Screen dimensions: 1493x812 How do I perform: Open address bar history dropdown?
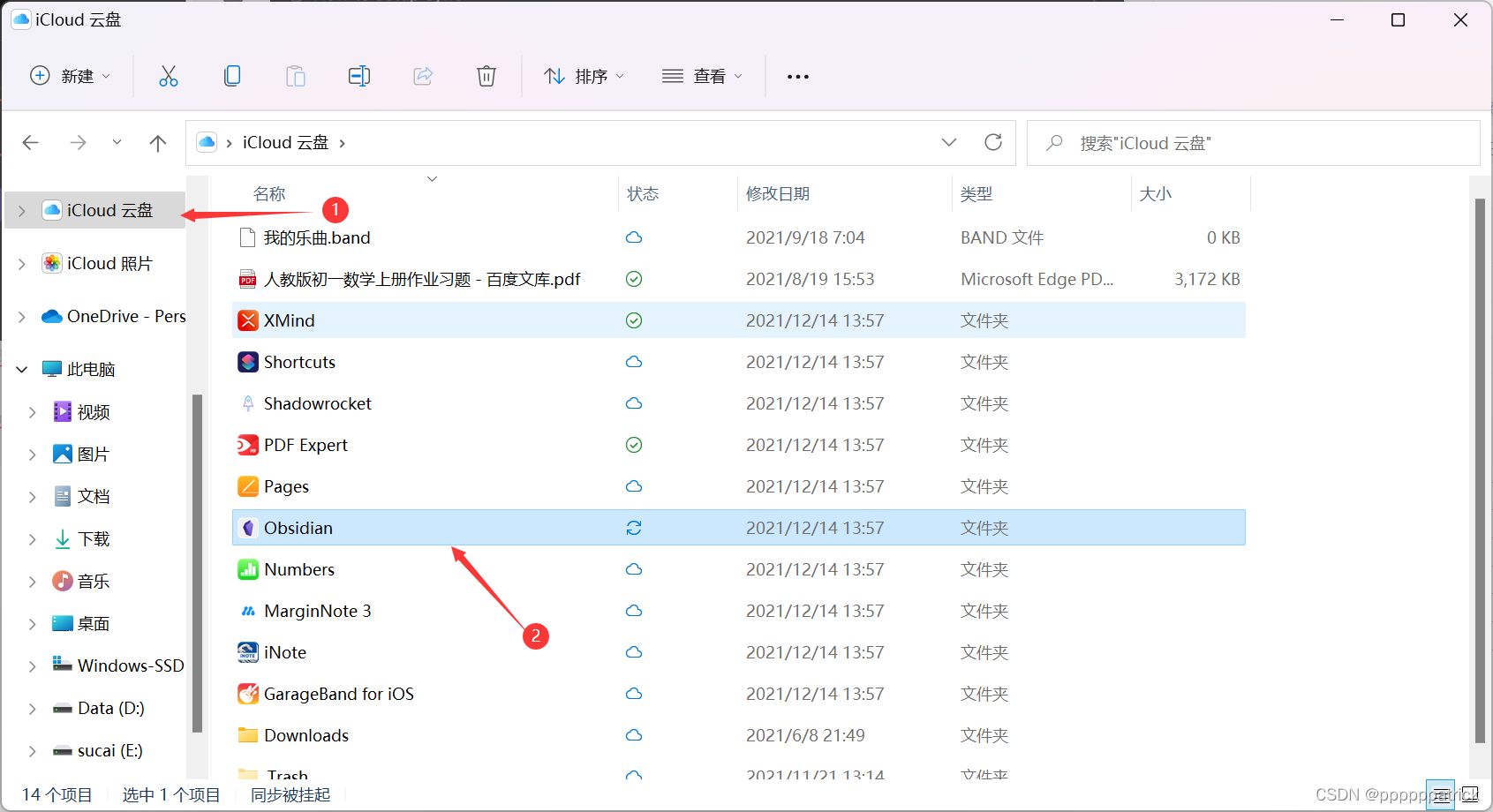949,142
